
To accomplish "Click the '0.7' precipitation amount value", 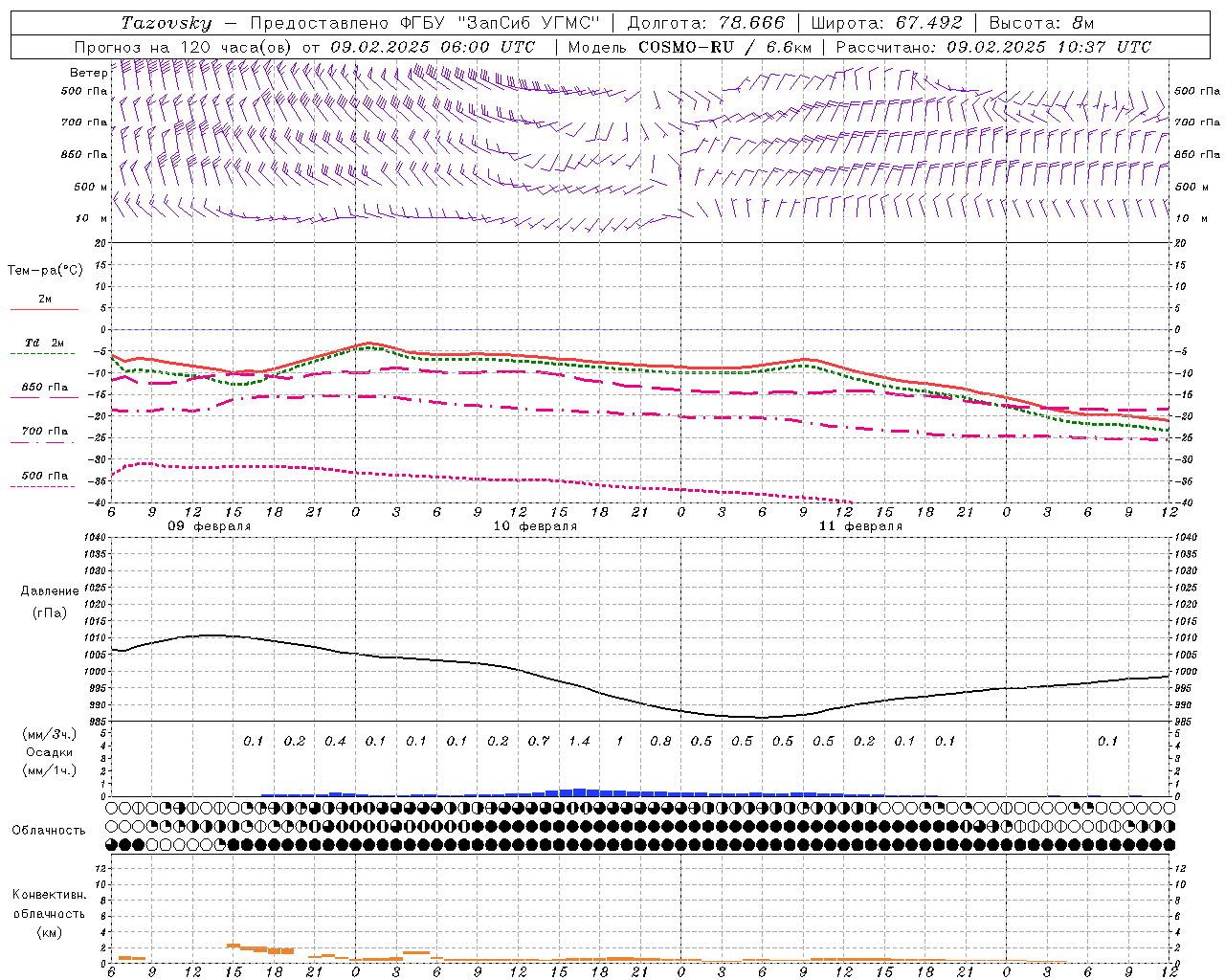I will click(539, 742).
